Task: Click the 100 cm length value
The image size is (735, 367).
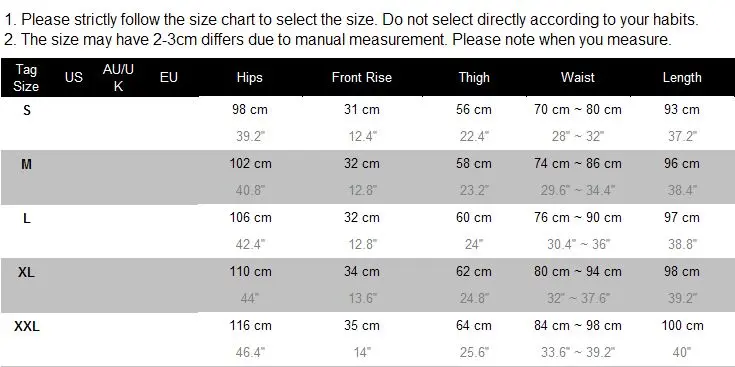Action: click(x=682, y=325)
